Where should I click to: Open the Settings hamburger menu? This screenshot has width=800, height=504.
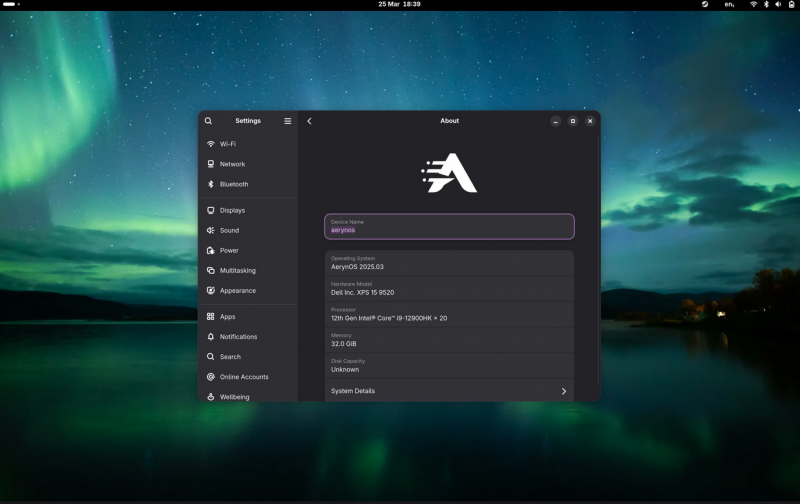pyautogui.click(x=288, y=121)
